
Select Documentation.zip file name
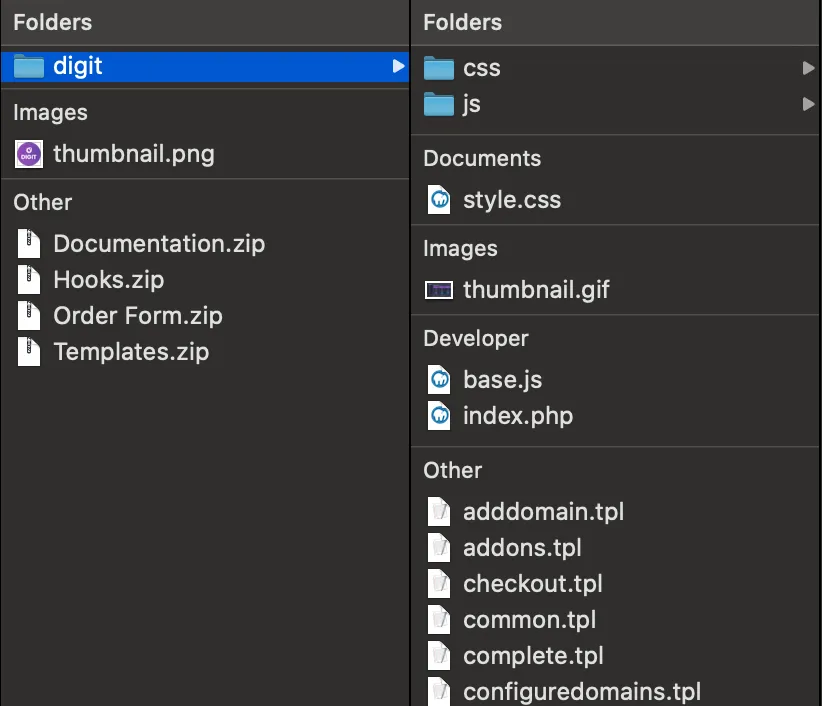pyautogui.click(x=159, y=244)
